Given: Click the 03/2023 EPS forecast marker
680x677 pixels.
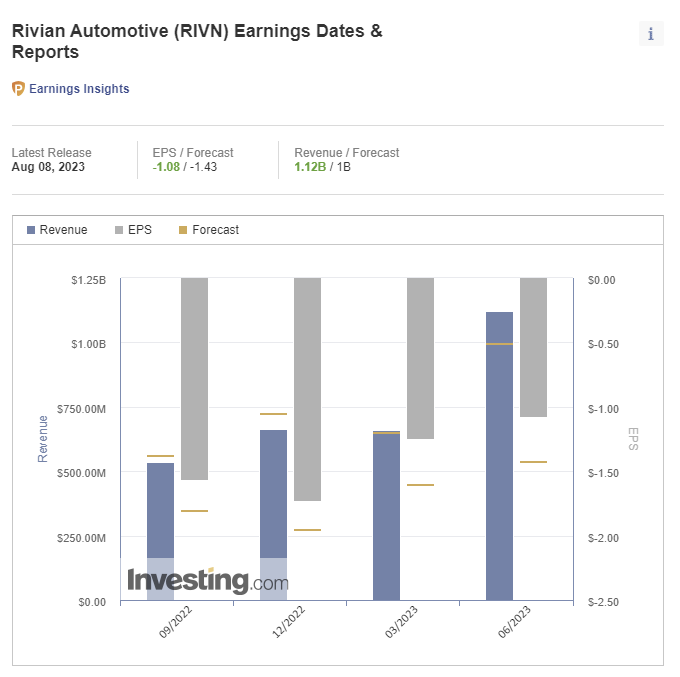Looking at the screenshot, I should pyautogui.click(x=420, y=485).
